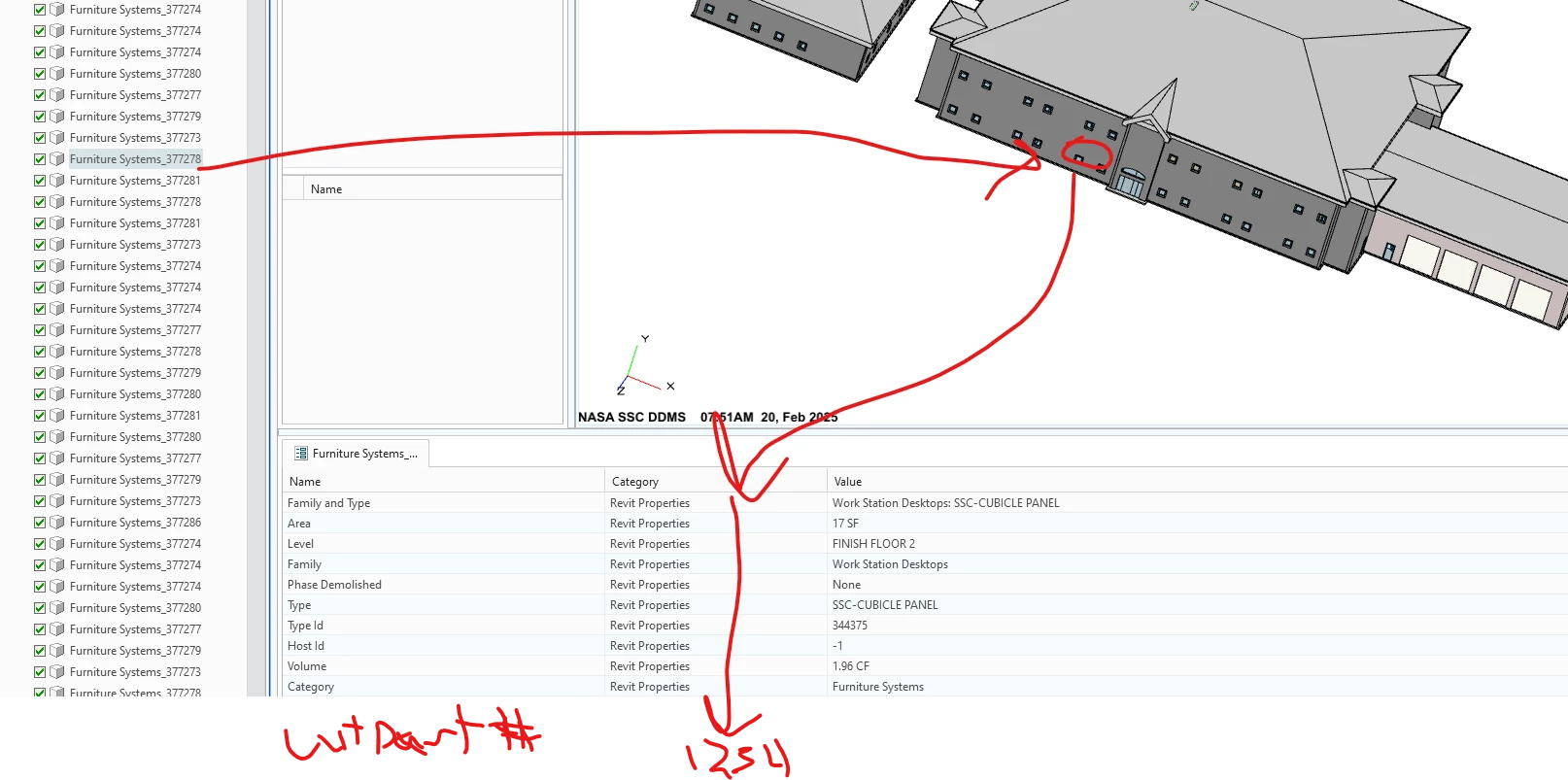Click the white garage doors on the annex
The image size is (1568, 780).
(x=1475, y=275)
